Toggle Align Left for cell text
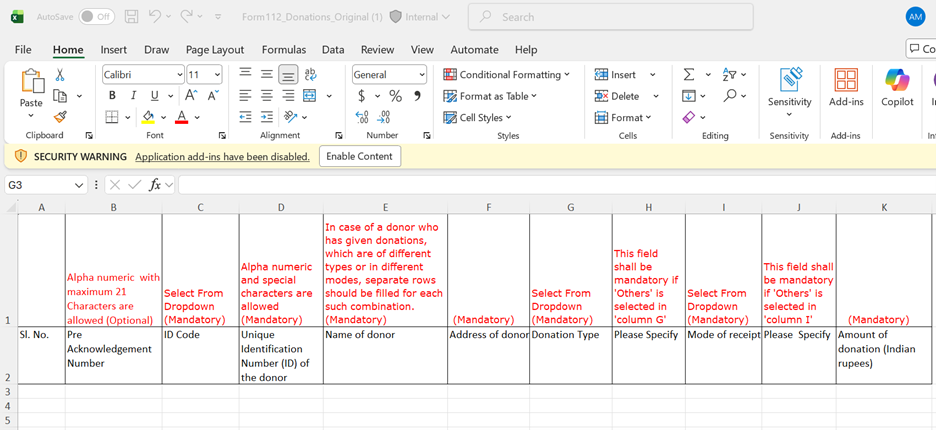Screen dimensions: 936x430 (245, 96)
